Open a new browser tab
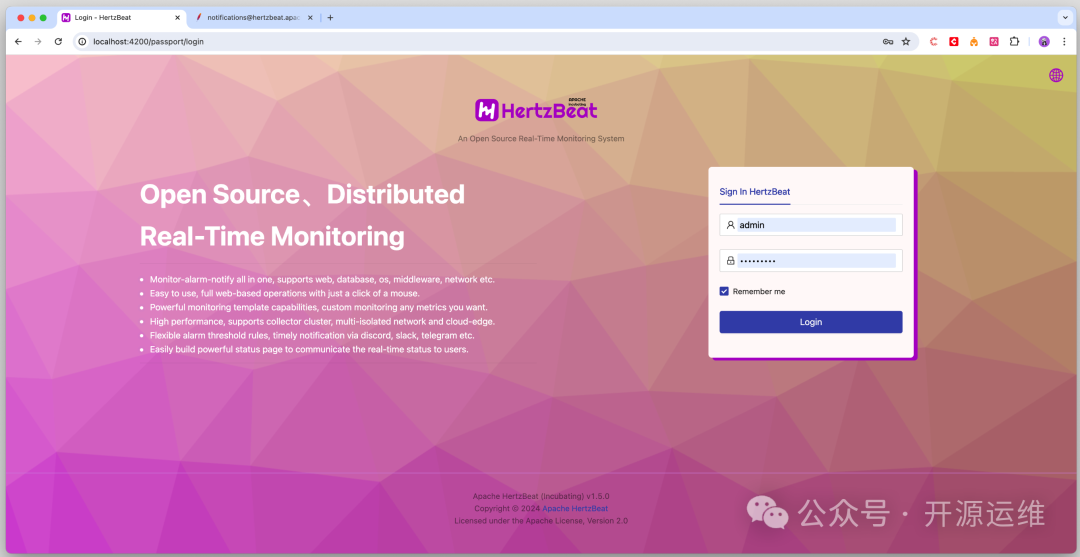The height and width of the screenshot is (557, 1080). [x=330, y=17]
